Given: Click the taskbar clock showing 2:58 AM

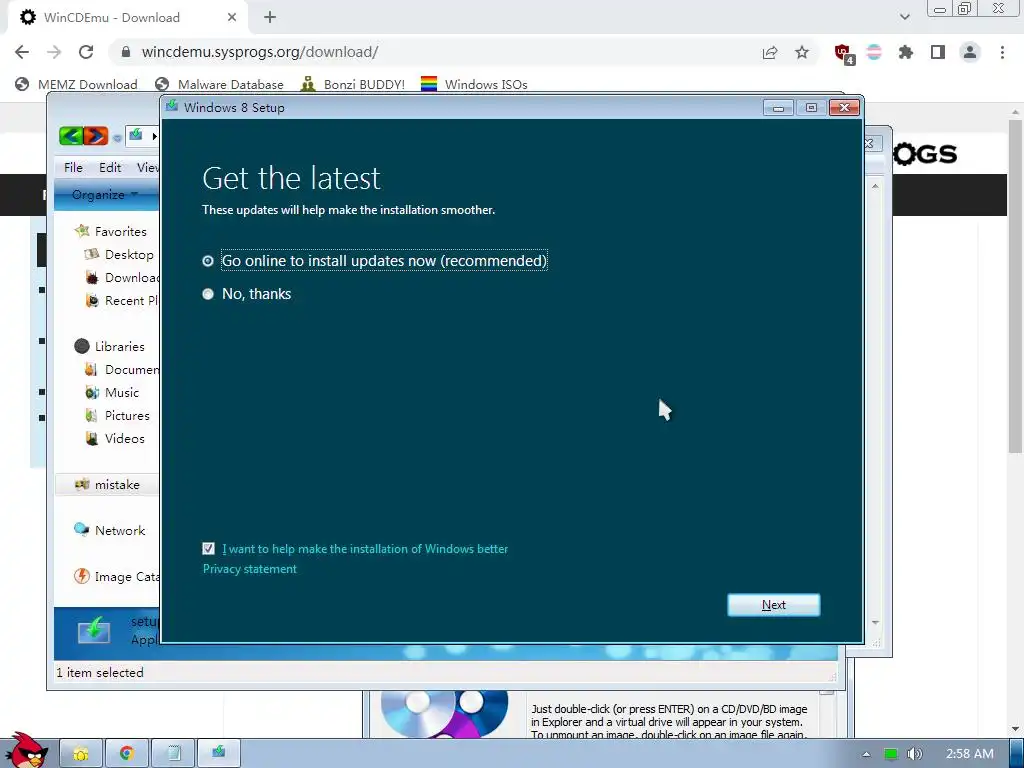Looking at the screenshot, I should [970, 754].
